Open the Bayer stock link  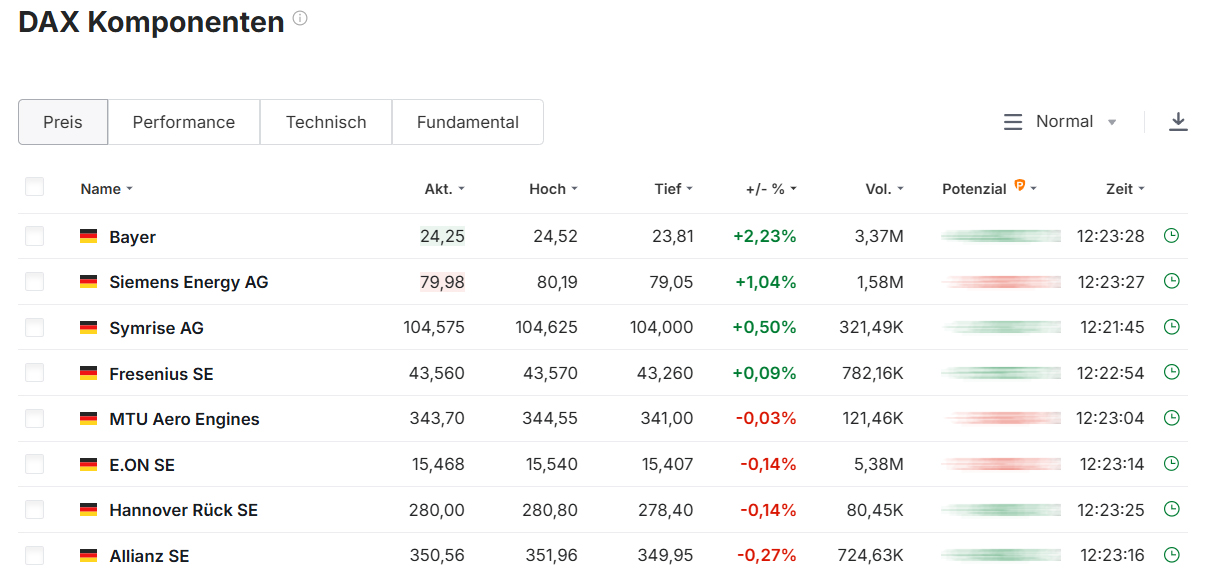click(132, 237)
